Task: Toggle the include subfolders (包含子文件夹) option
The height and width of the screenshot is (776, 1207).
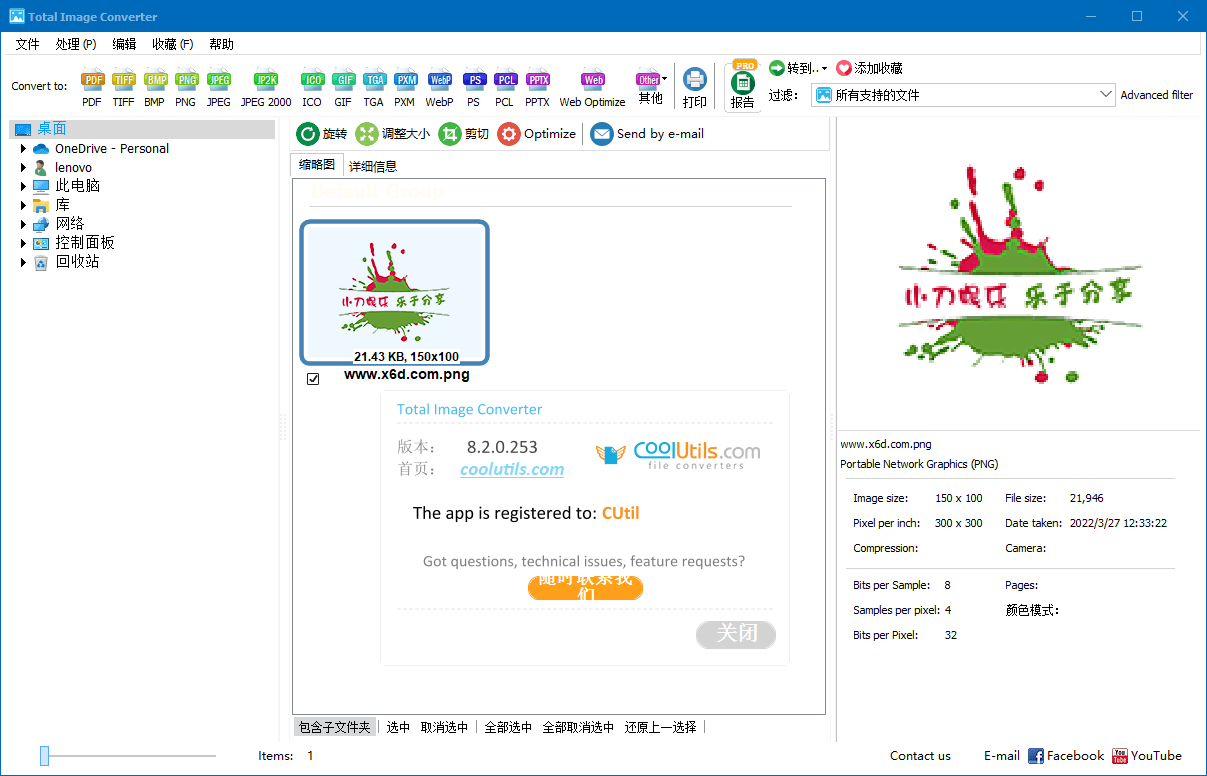Action: coord(334,727)
